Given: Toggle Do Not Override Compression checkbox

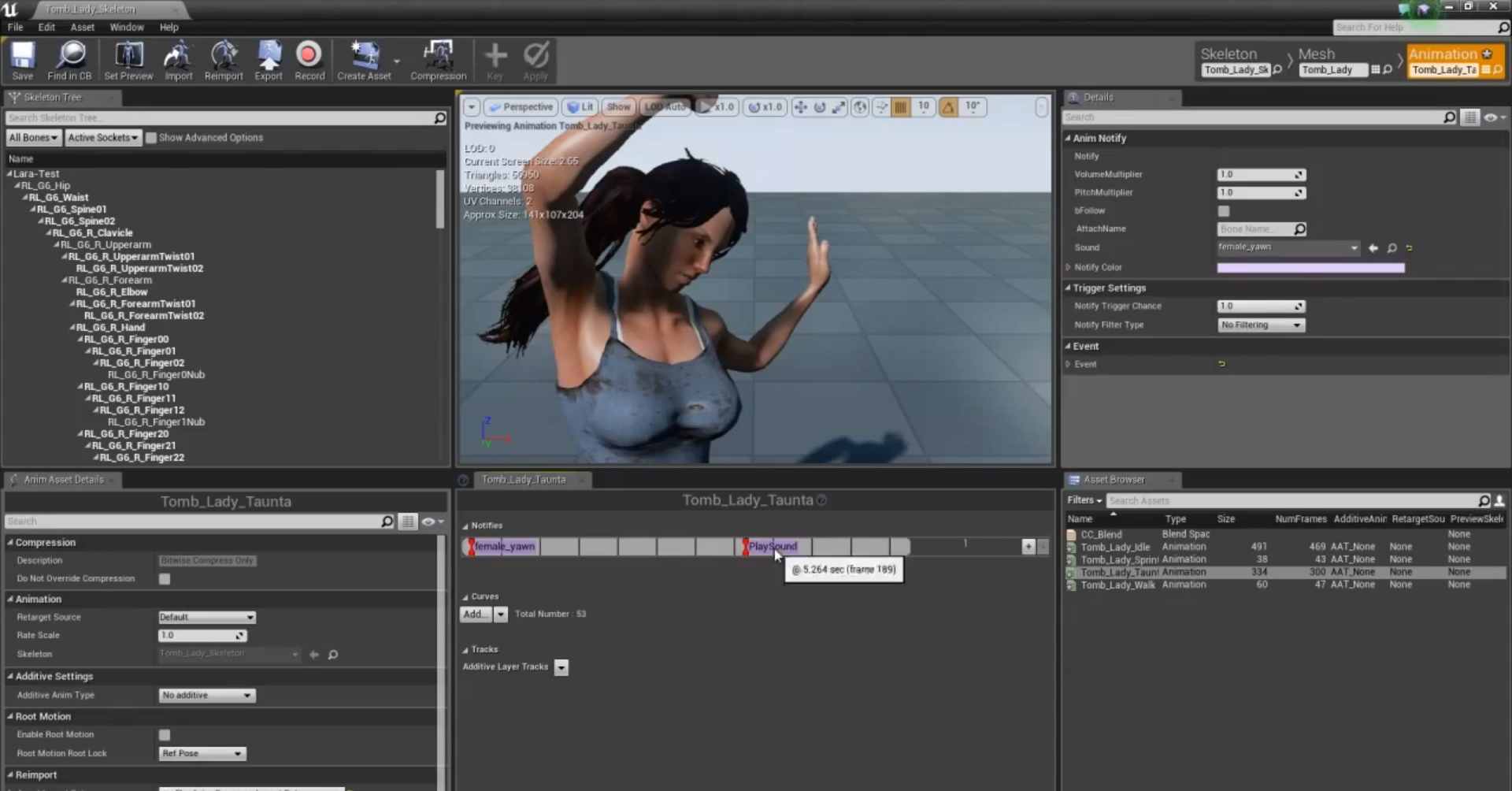Looking at the screenshot, I should tap(165, 579).
